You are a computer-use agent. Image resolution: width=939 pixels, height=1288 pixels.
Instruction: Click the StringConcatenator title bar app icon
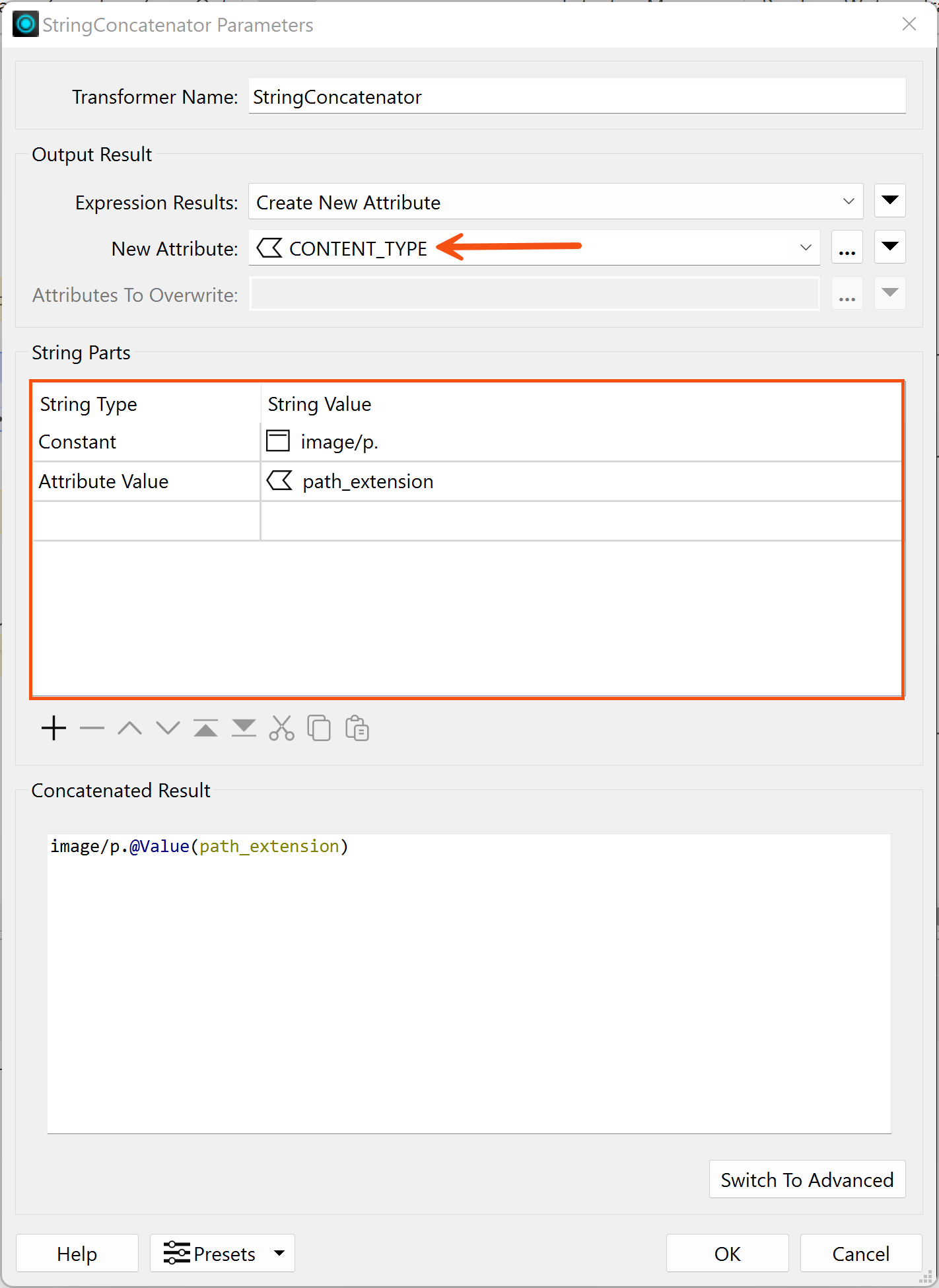[x=25, y=24]
